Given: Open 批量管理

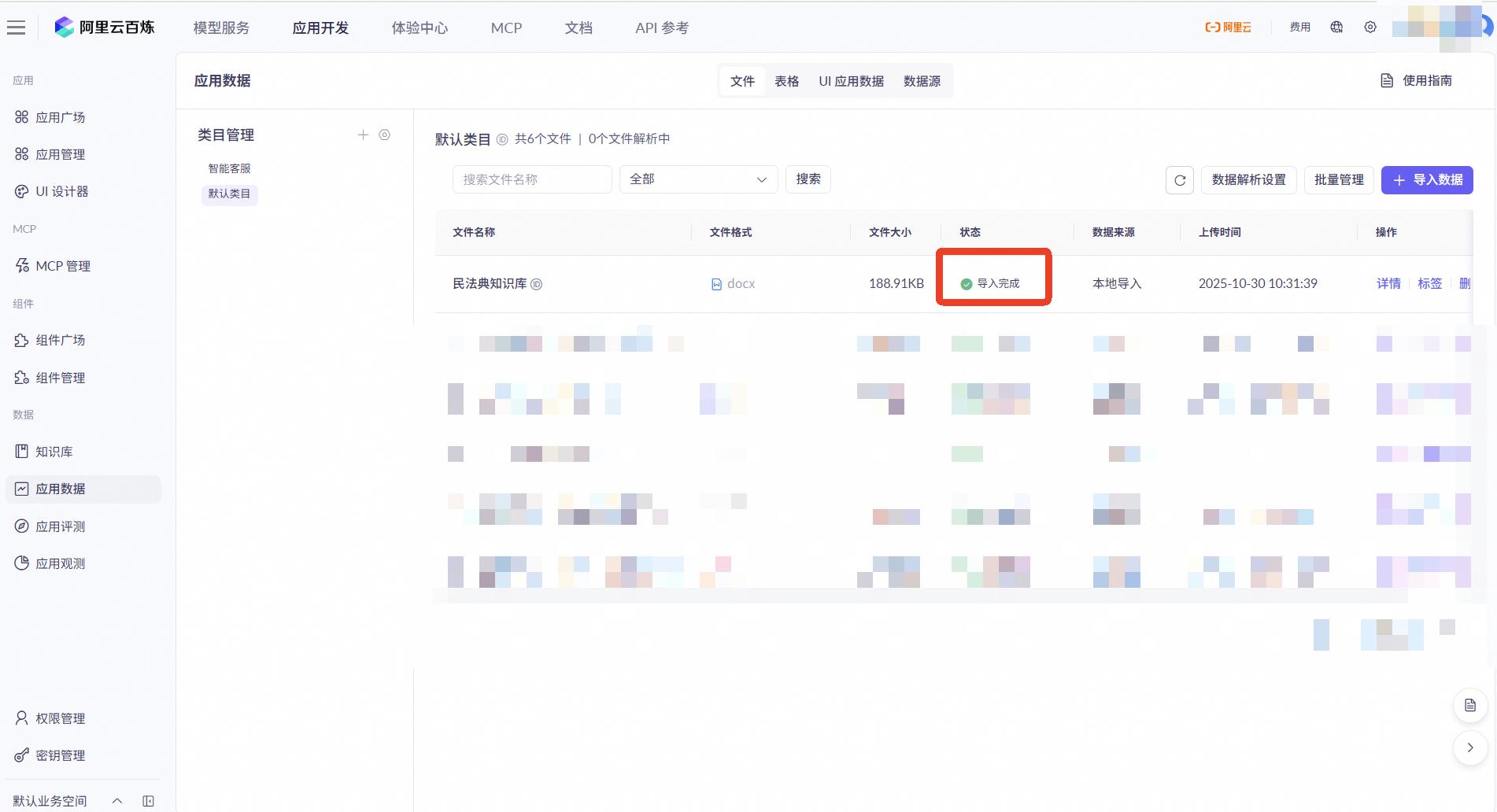Looking at the screenshot, I should (1339, 180).
